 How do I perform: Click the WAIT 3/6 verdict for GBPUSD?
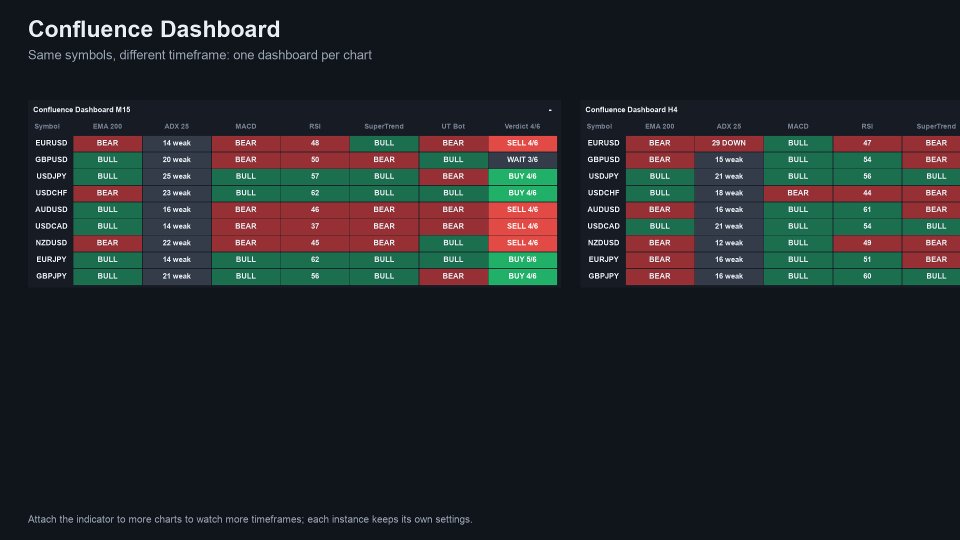pyautogui.click(x=522, y=159)
